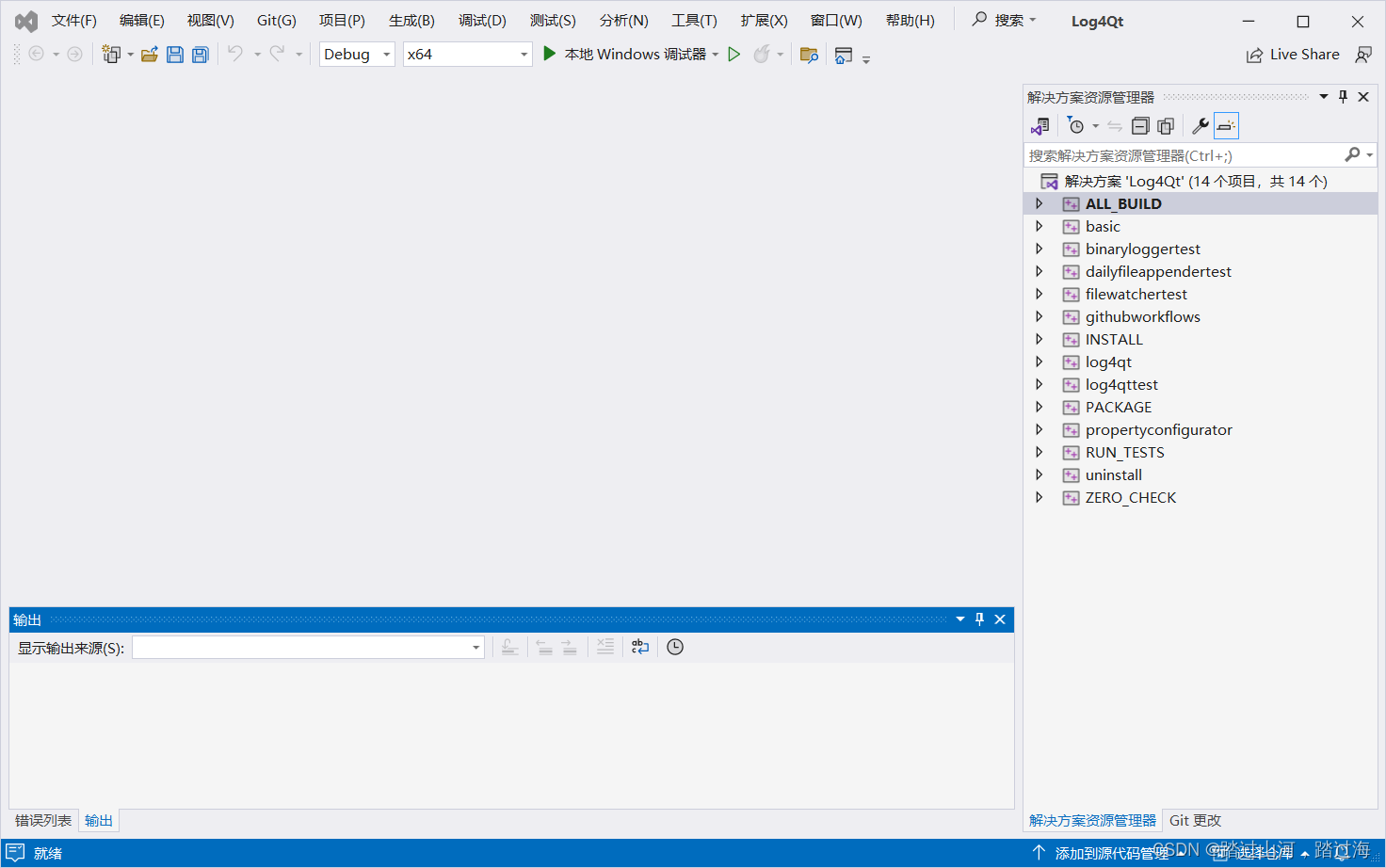Click the Open File folder icon
This screenshot has height=868, width=1386.
[x=150, y=55]
